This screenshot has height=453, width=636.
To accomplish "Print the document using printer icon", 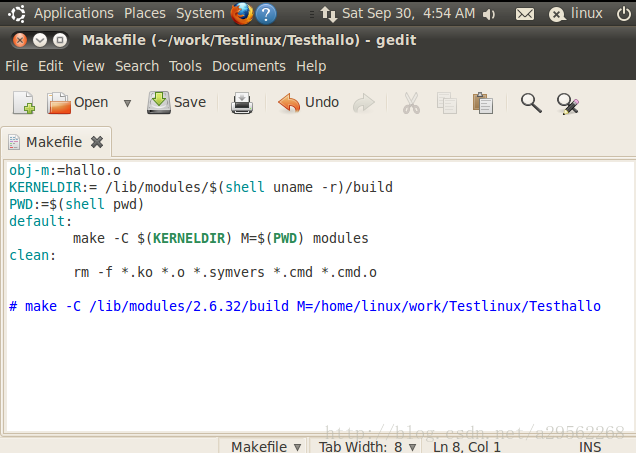I will 242,103.
